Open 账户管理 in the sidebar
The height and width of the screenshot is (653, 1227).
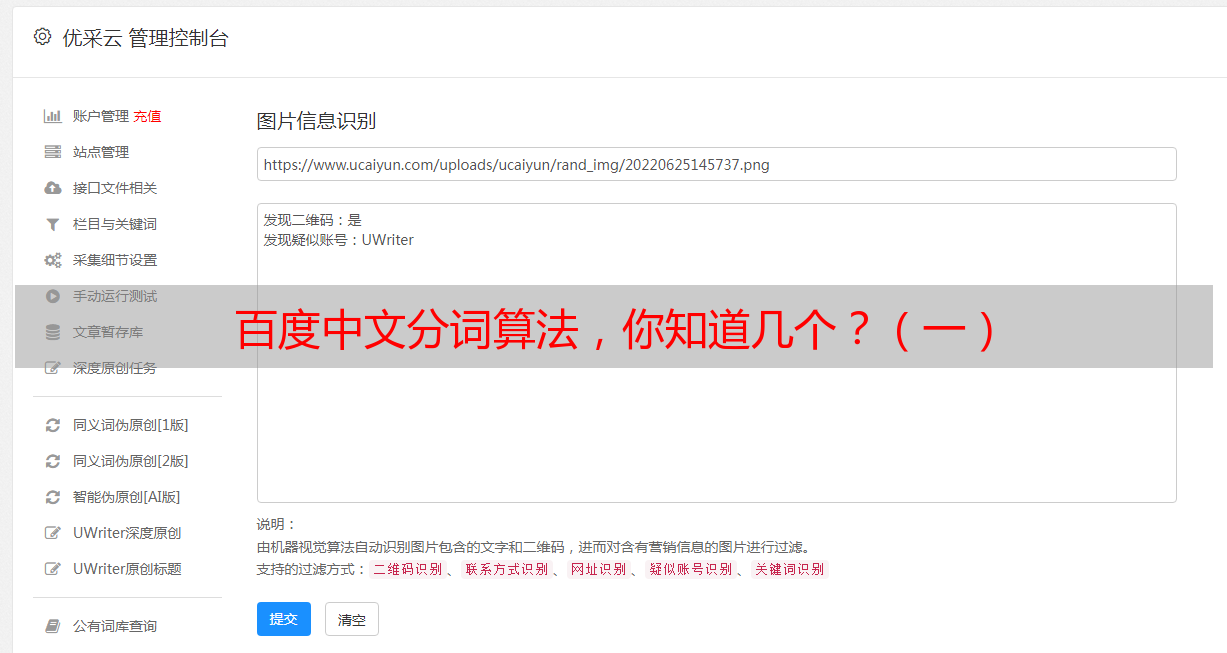pos(101,116)
